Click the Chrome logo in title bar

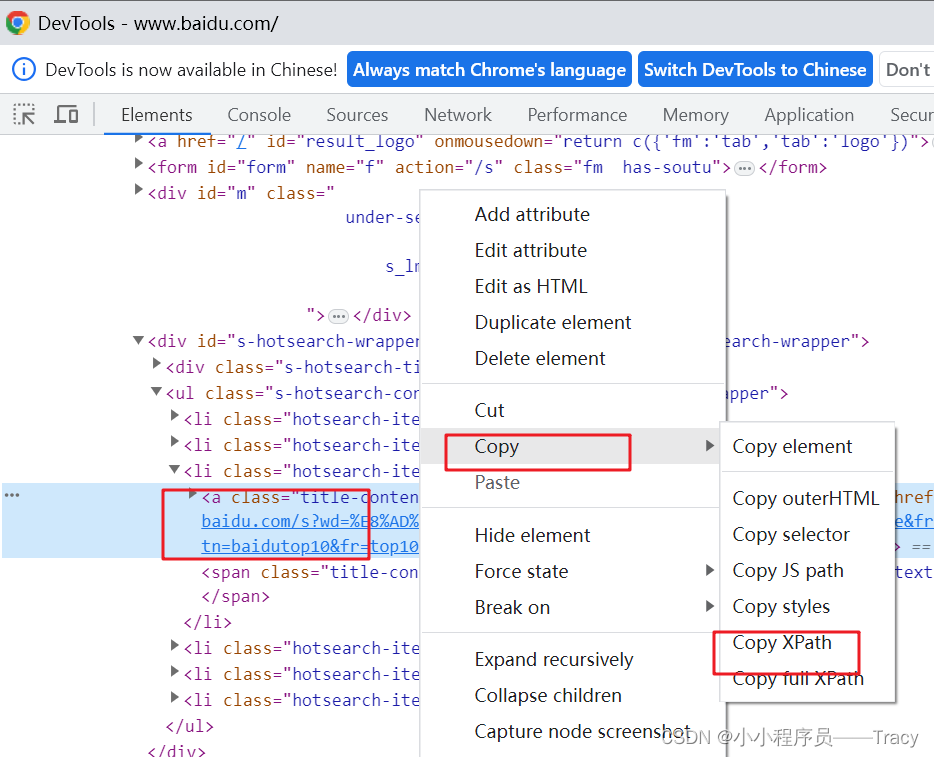click(x=18, y=23)
